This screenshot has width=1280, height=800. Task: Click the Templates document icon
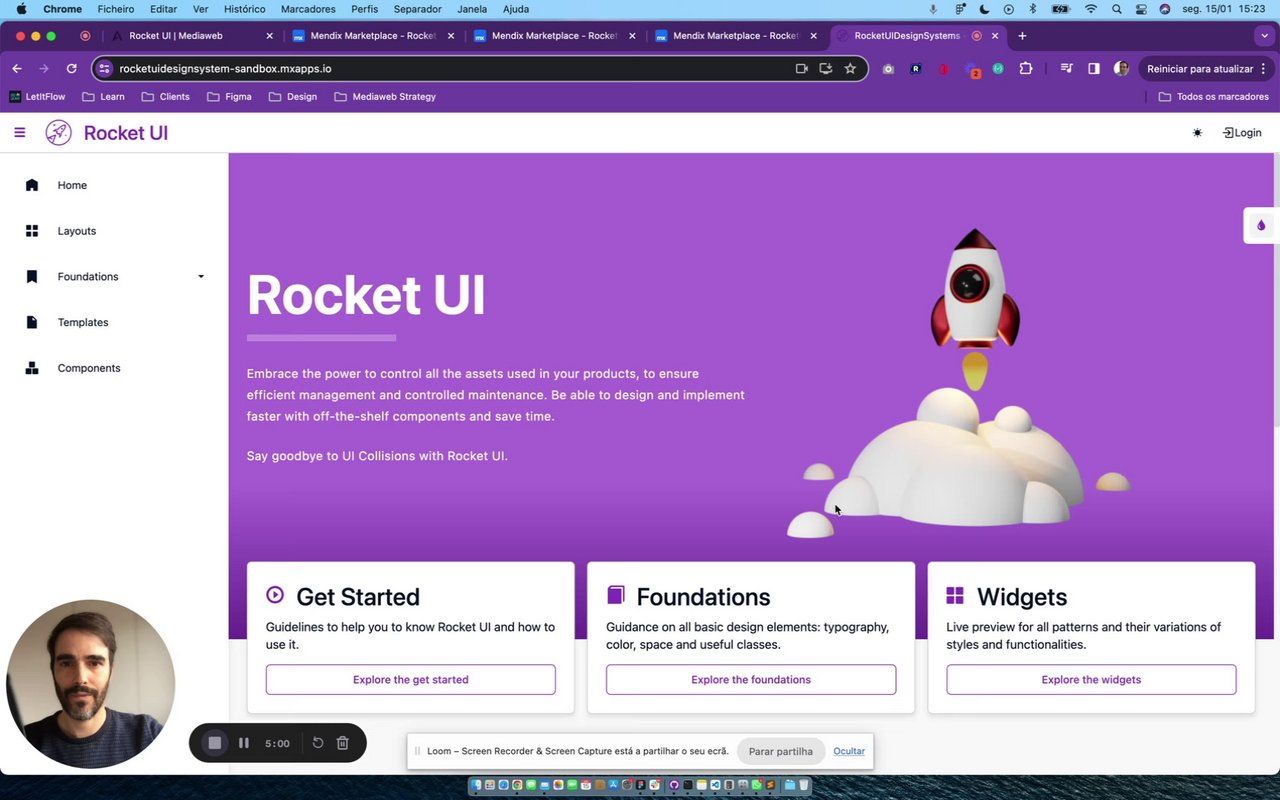(x=32, y=322)
